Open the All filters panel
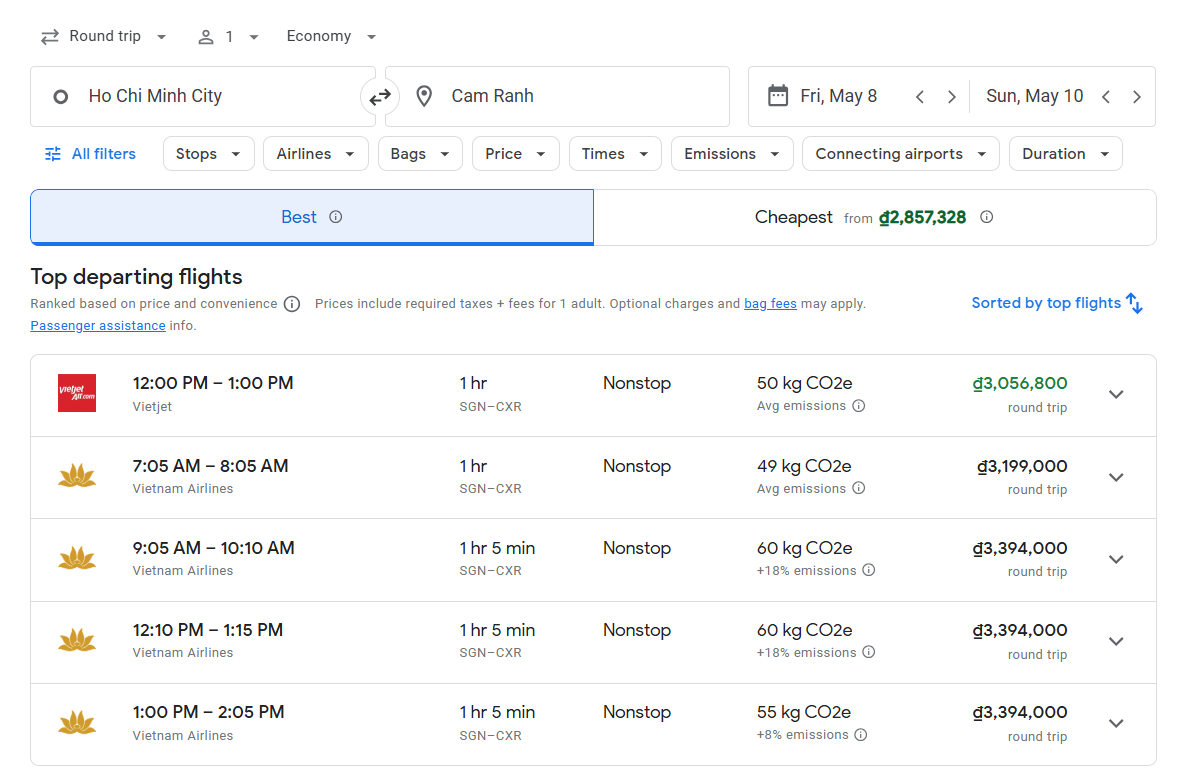 click(x=90, y=154)
